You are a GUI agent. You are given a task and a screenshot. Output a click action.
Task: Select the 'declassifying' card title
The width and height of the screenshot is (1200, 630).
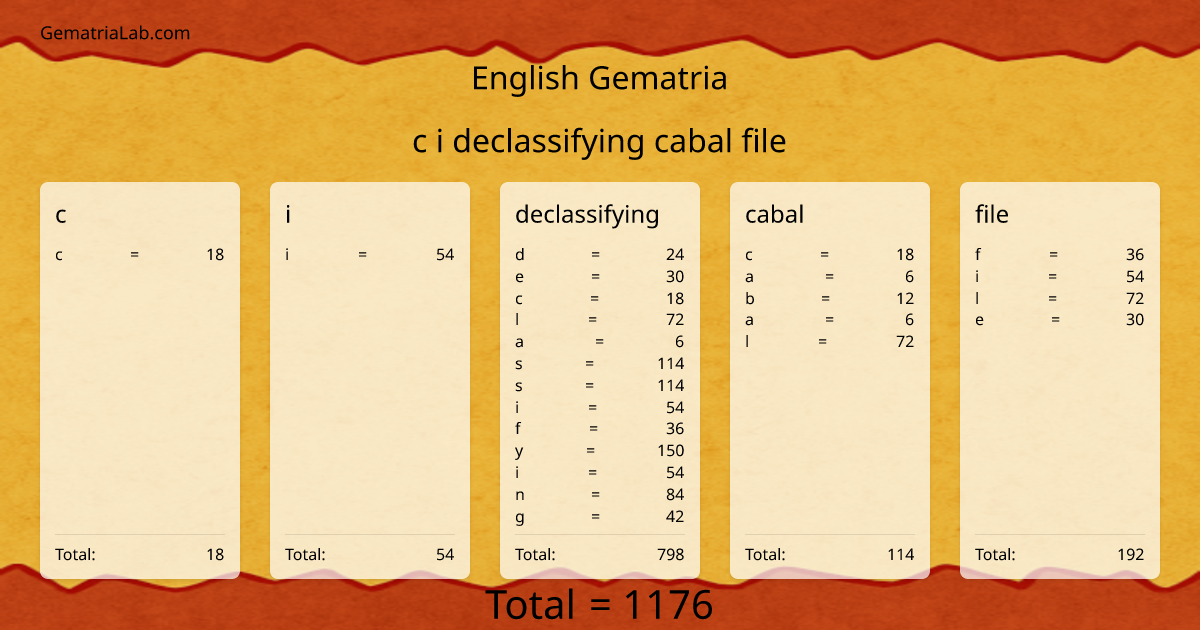[x=587, y=215]
